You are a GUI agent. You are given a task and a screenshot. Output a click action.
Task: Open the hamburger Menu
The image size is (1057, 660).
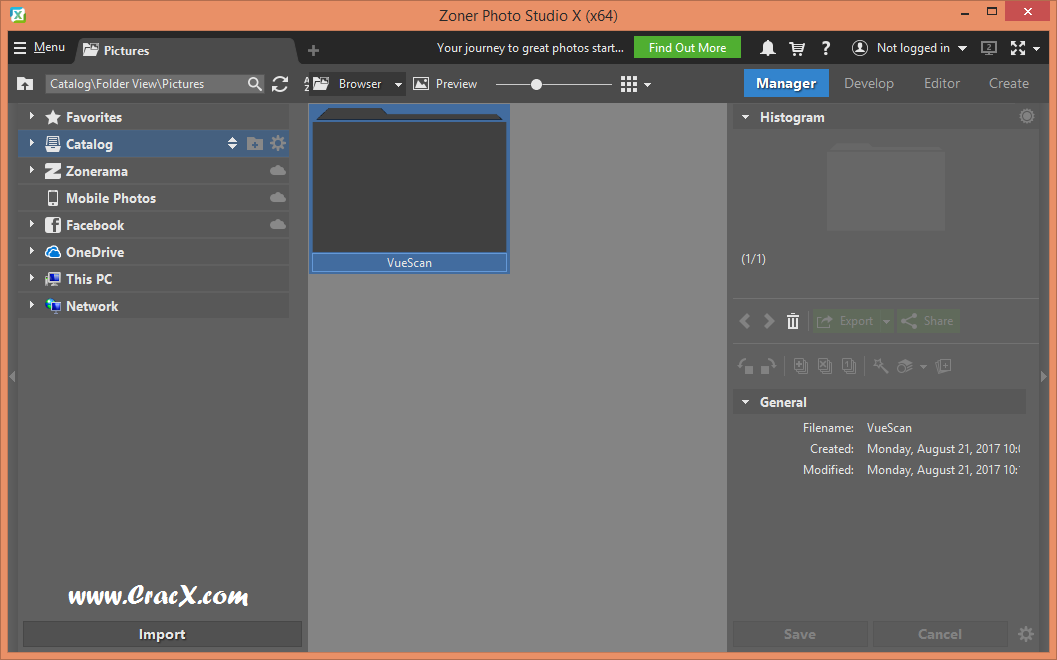pyautogui.click(x=39, y=47)
